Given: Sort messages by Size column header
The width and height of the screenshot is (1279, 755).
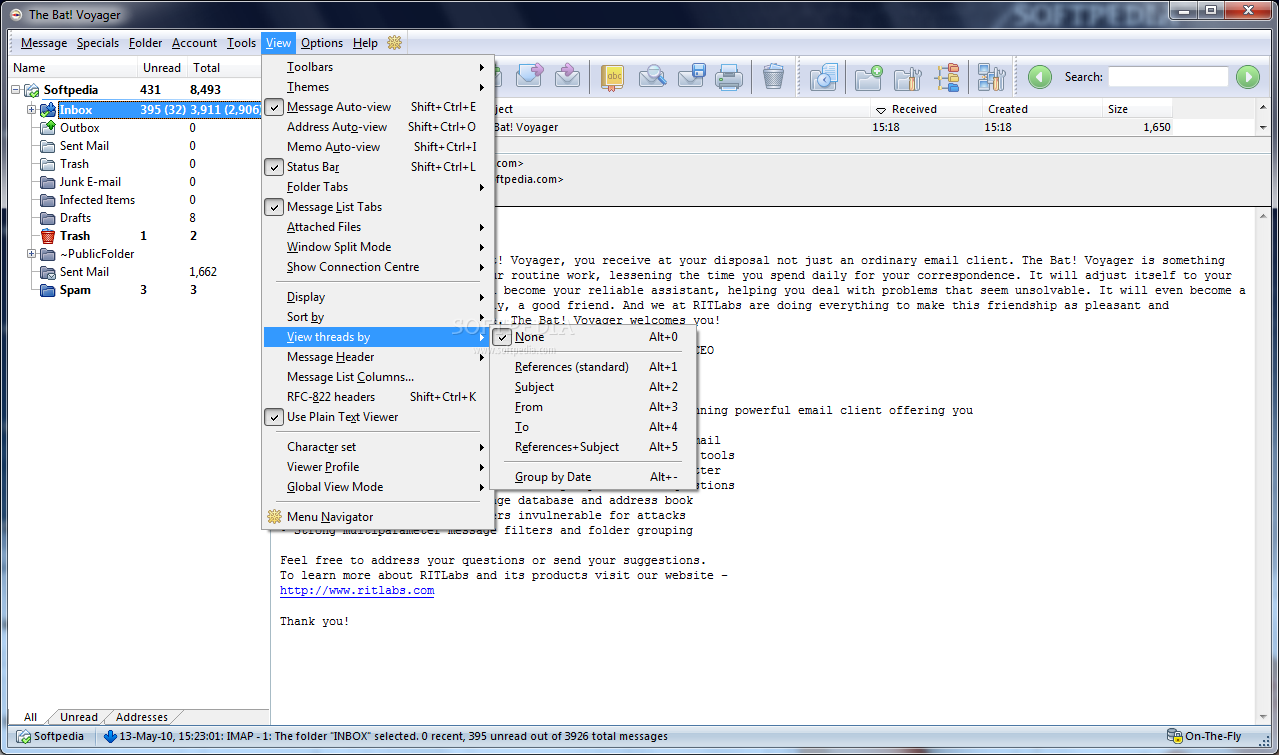Looking at the screenshot, I should click(1137, 109).
